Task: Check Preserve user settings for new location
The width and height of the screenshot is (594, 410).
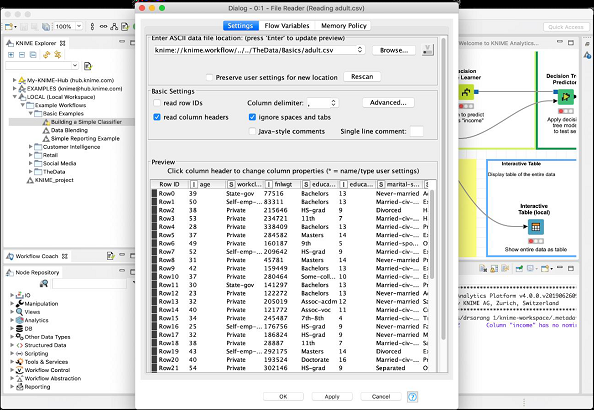Action: (209, 77)
